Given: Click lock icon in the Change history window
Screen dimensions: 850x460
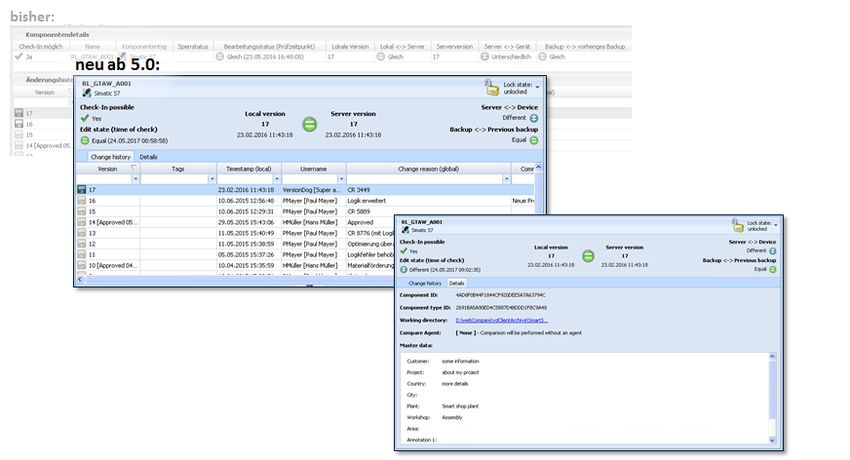Looking at the screenshot, I should [x=491, y=88].
